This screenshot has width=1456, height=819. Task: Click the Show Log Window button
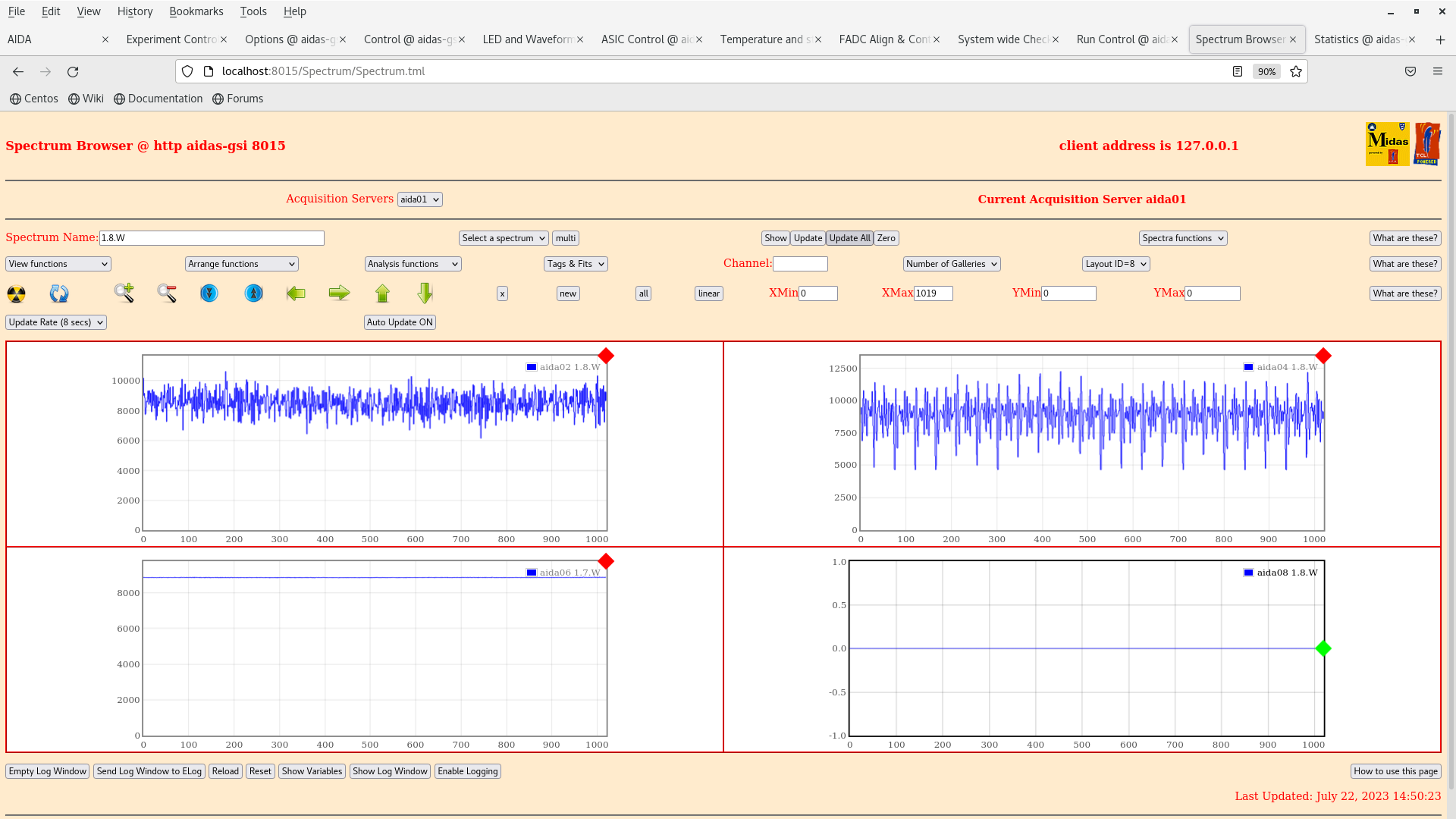390,771
